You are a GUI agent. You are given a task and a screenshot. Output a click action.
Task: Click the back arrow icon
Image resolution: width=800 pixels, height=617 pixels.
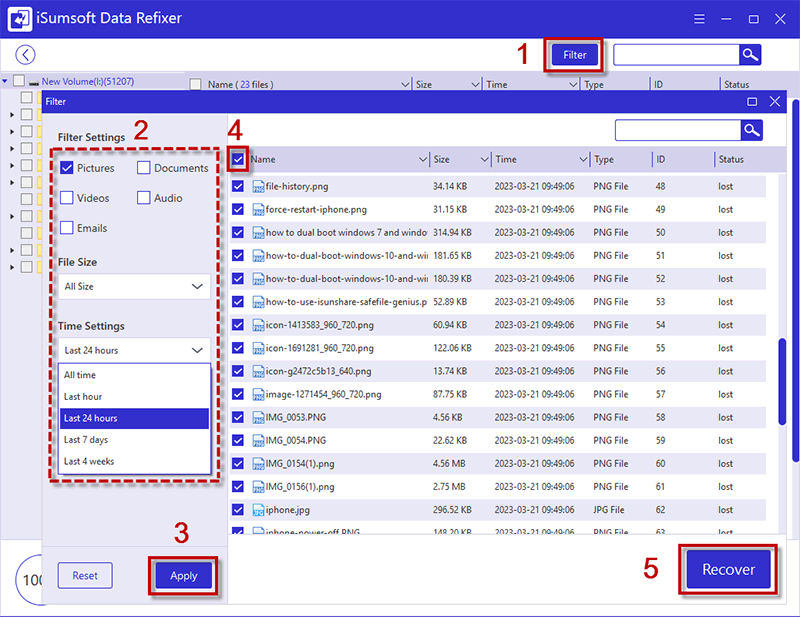[25, 55]
